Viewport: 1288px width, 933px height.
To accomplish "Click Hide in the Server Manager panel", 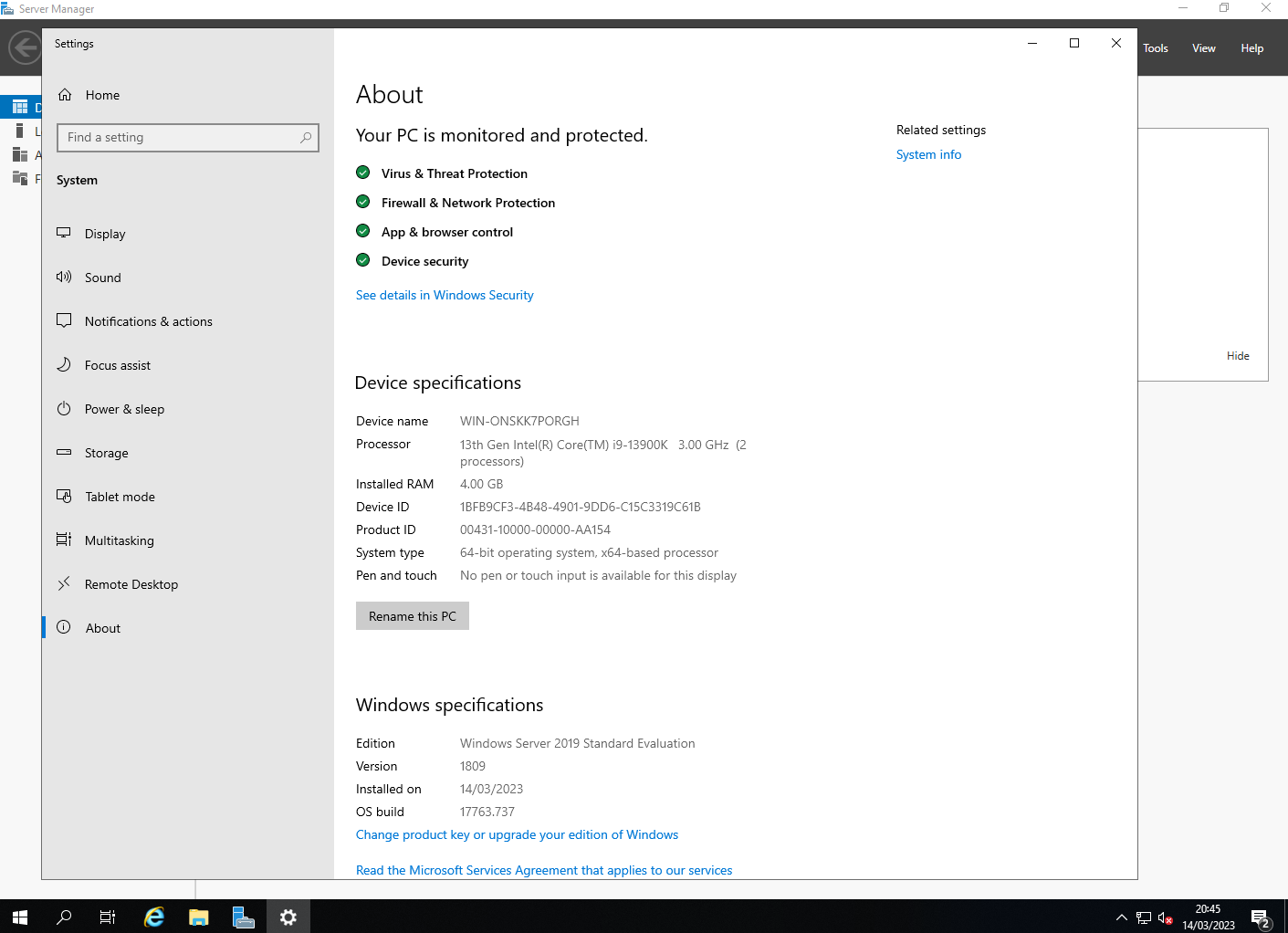I will tap(1238, 356).
